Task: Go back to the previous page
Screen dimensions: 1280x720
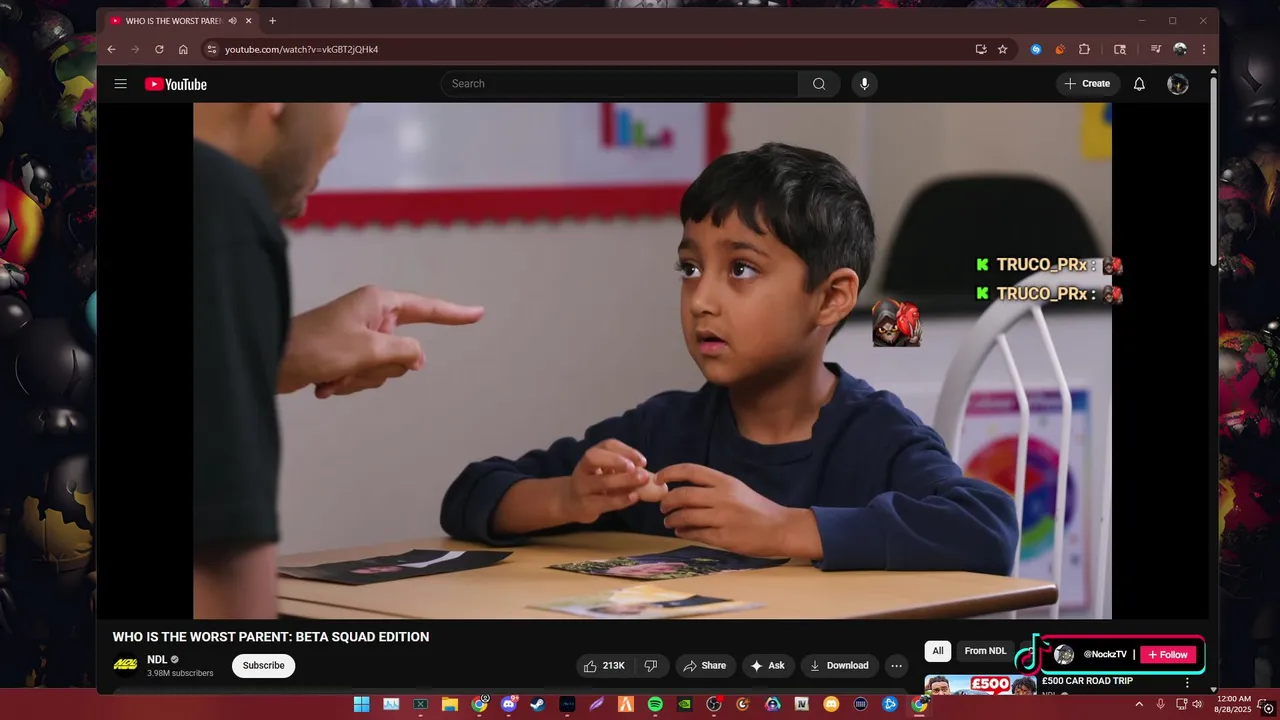Action: (x=111, y=49)
